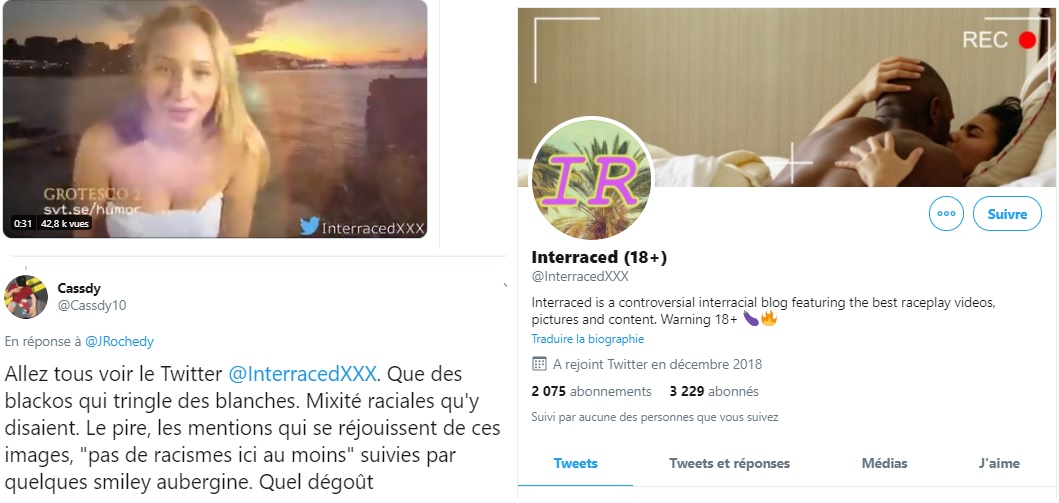Play the embedded video thumbnail
This screenshot has width=1059, height=503.
click(215, 119)
